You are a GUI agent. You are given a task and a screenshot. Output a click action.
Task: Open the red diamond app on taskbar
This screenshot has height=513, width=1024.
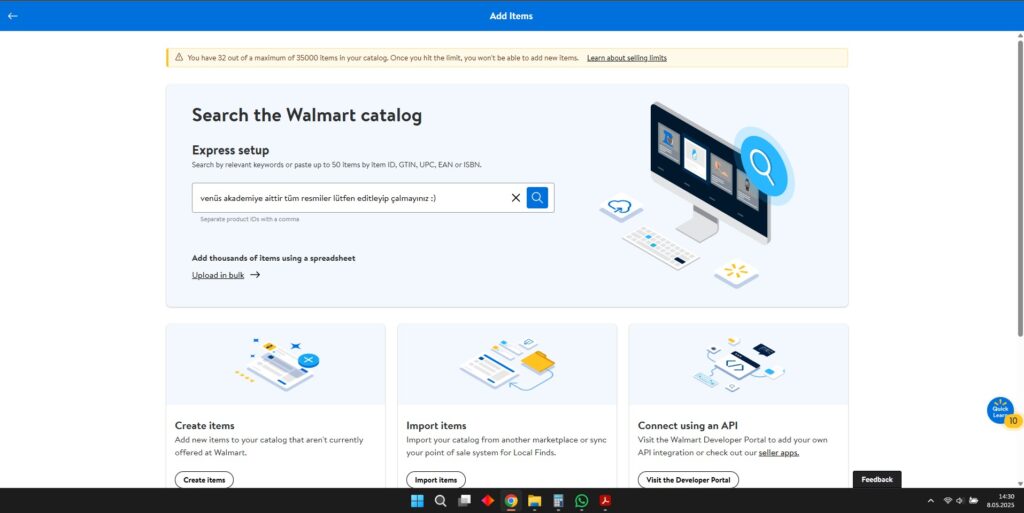(x=488, y=501)
